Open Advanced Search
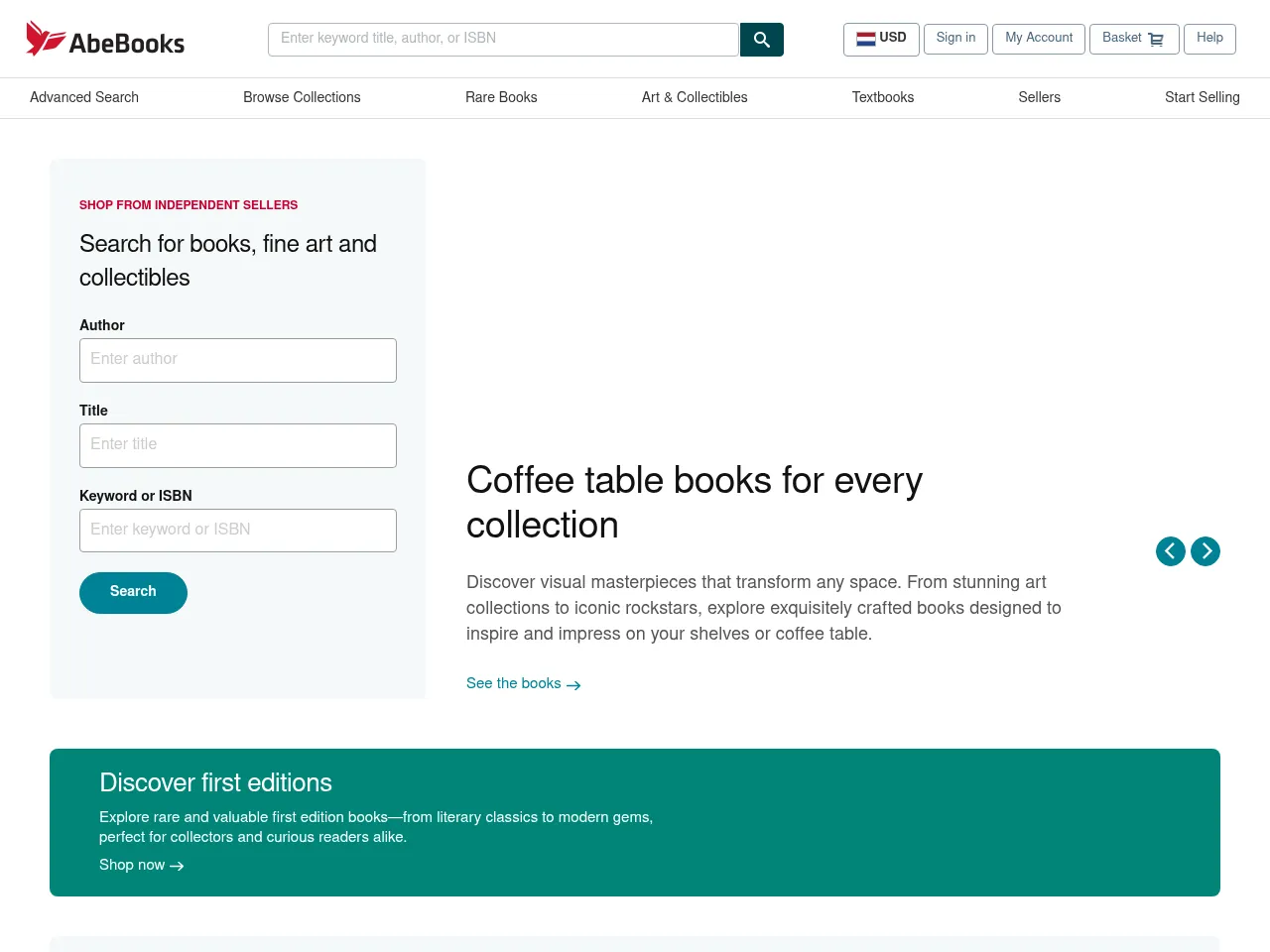This screenshot has width=1270, height=952. (84, 98)
